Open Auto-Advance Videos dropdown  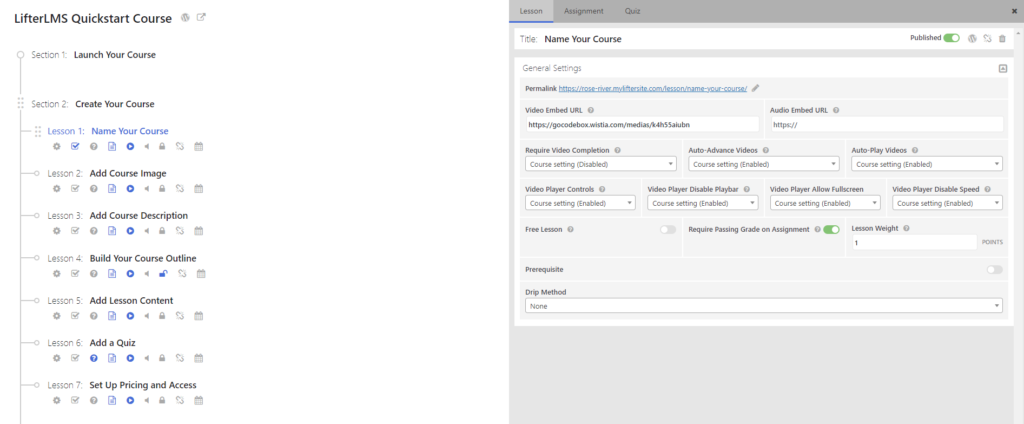[764, 164]
